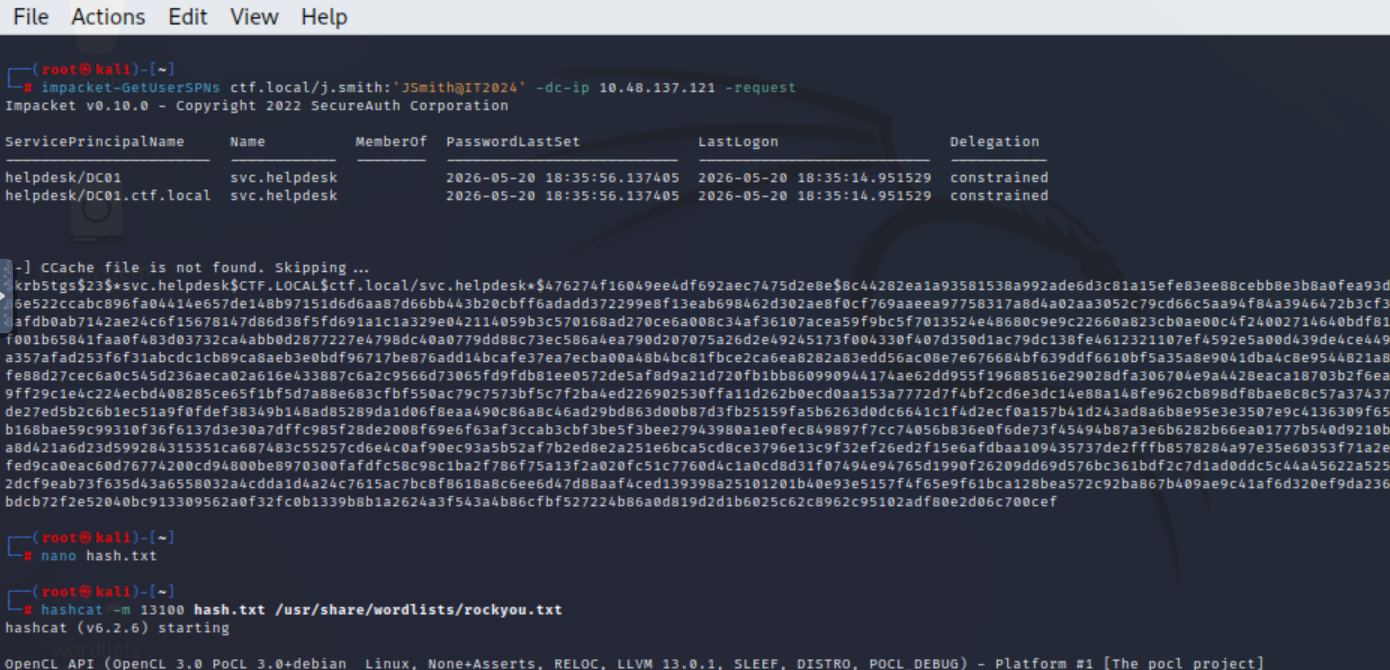Open the Help menu
Image resolution: width=1390 pixels, height=670 pixels.
pyautogui.click(x=324, y=17)
